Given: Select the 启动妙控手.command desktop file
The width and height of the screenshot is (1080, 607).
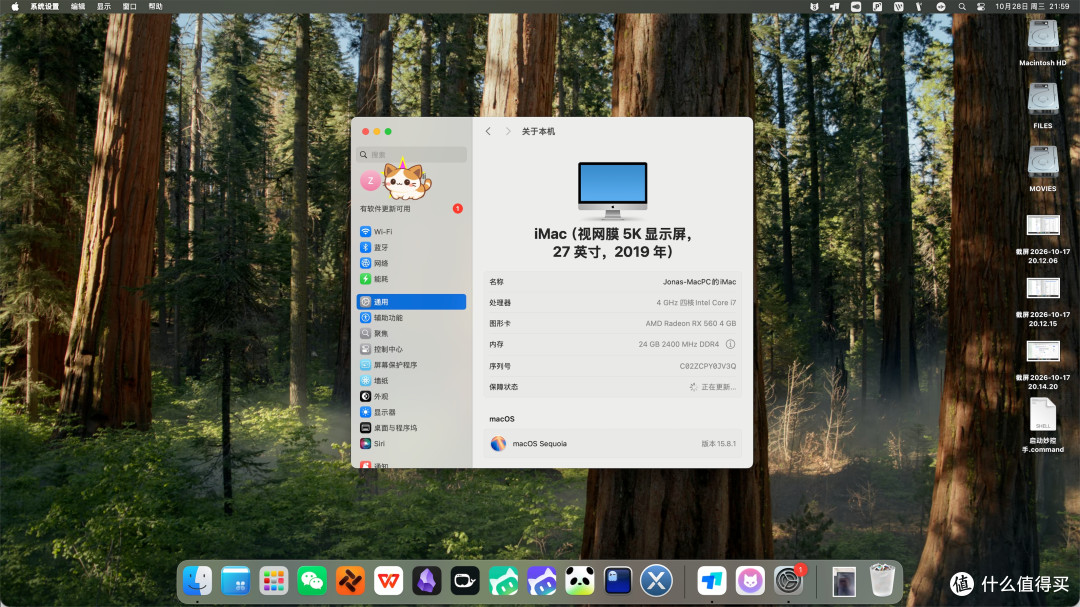Looking at the screenshot, I should click(1043, 426).
